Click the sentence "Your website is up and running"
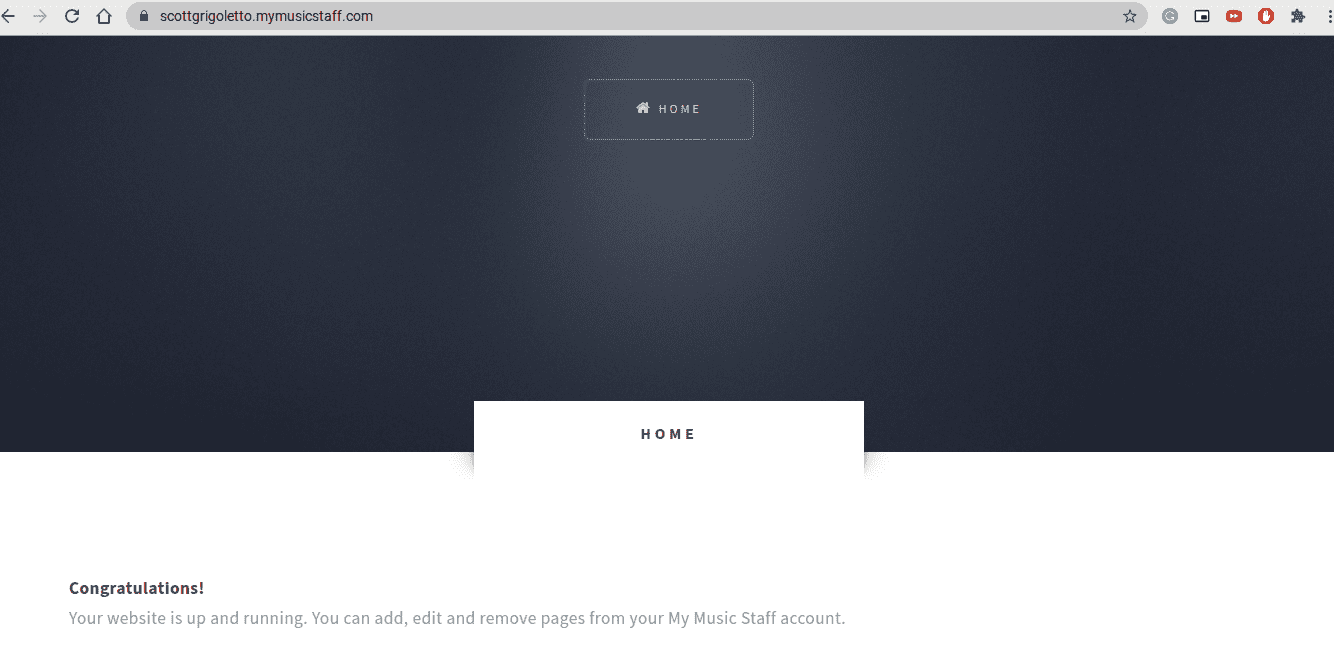 pyautogui.click(x=187, y=618)
